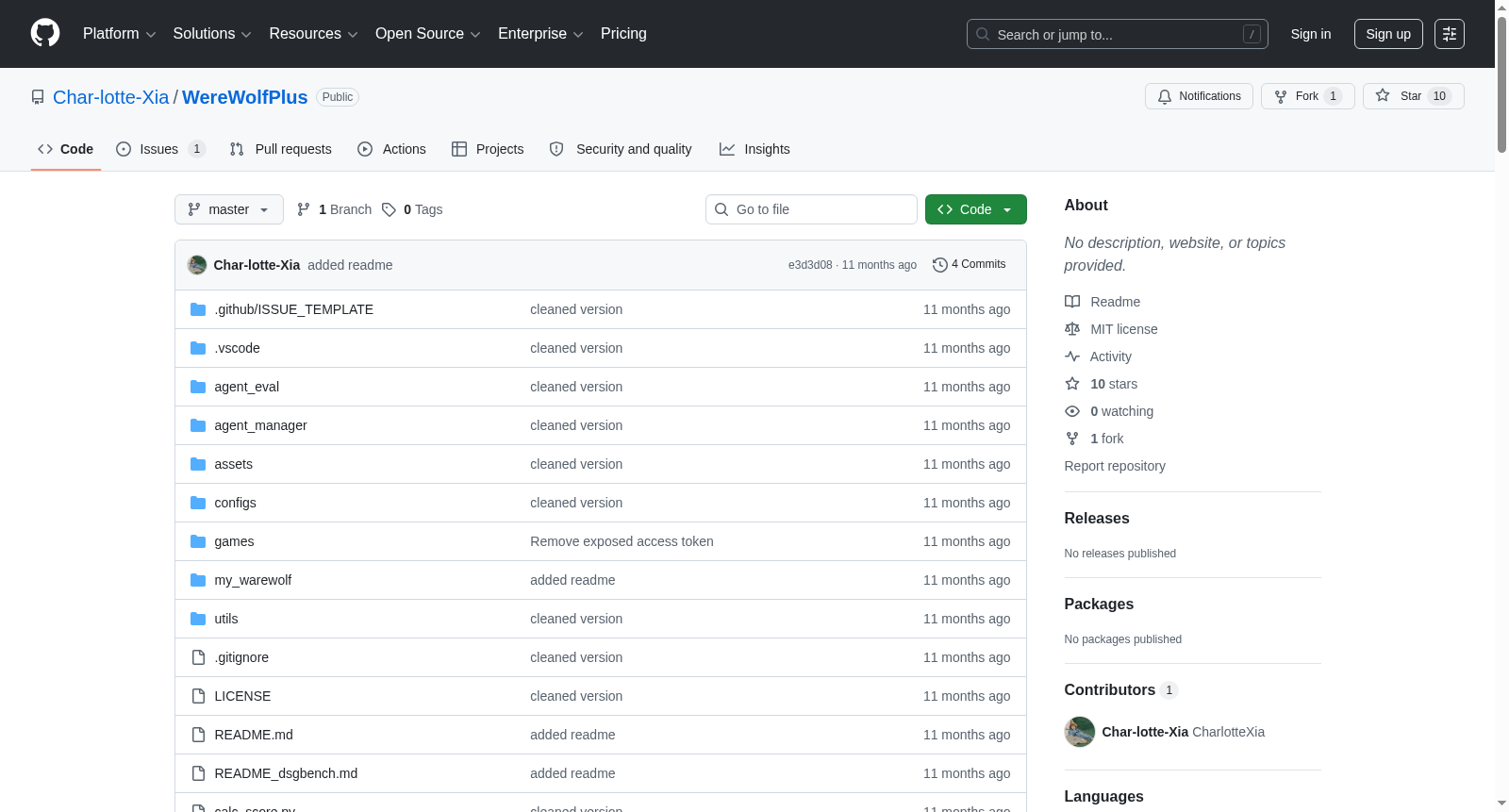Viewport: 1509px width, 812px height.
Task: Open the Pricing link
Action: point(623,34)
